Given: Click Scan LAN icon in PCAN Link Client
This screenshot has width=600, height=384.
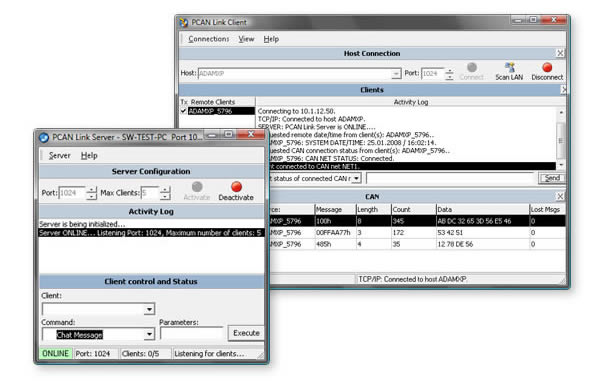Looking at the screenshot, I should pyautogui.click(x=510, y=68).
